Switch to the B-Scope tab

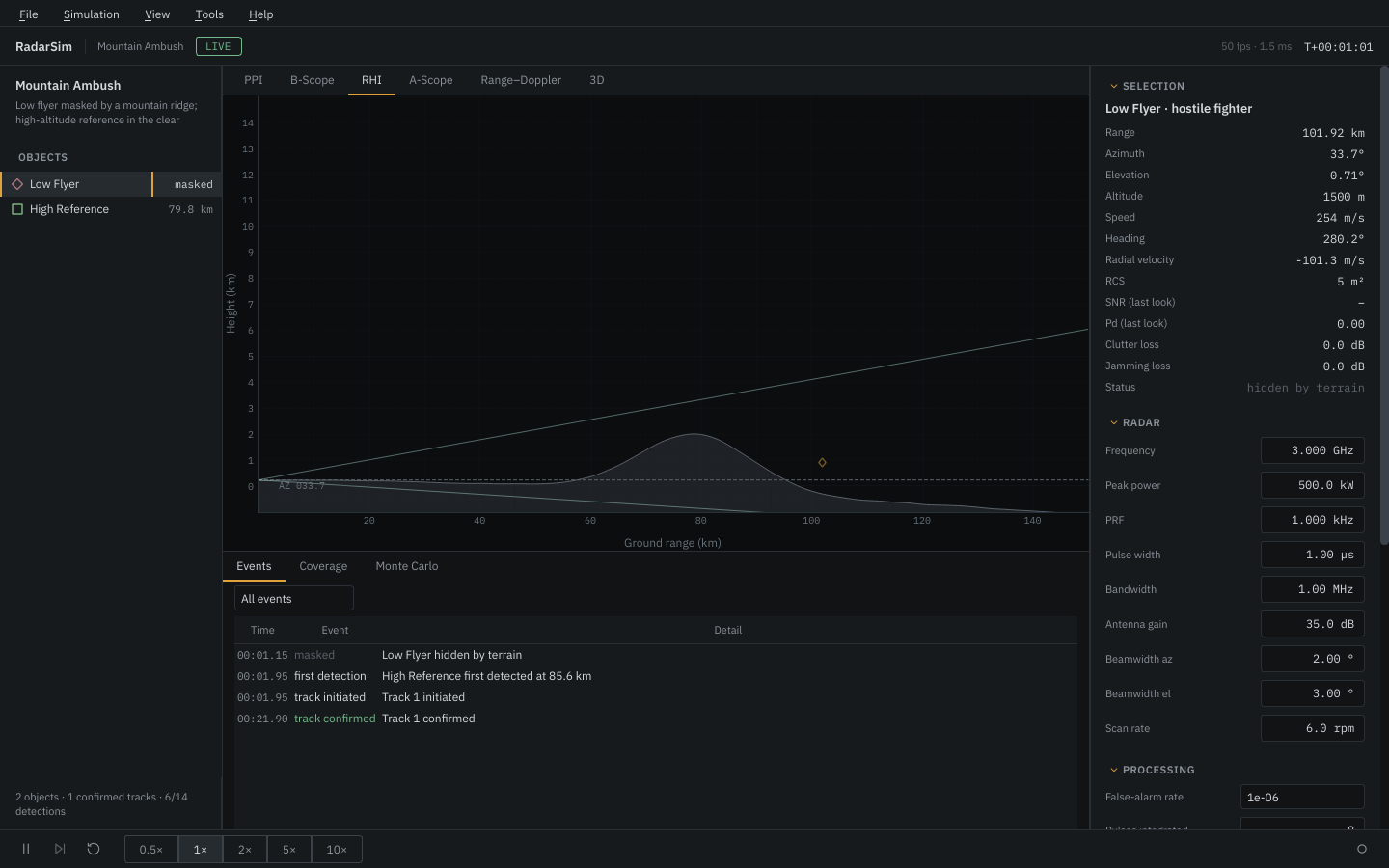coord(313,80)
